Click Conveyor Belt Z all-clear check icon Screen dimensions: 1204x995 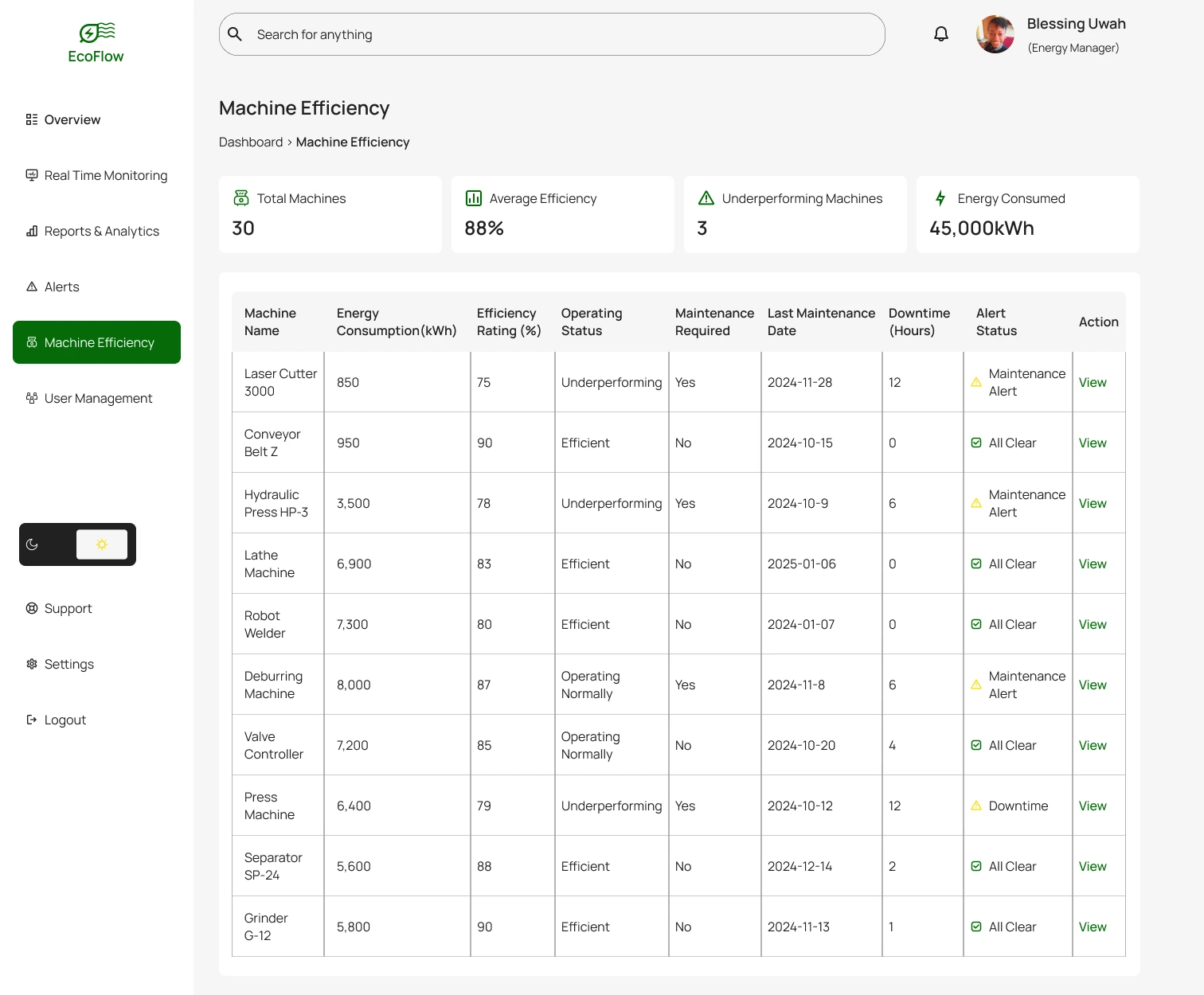click(976, 443)
